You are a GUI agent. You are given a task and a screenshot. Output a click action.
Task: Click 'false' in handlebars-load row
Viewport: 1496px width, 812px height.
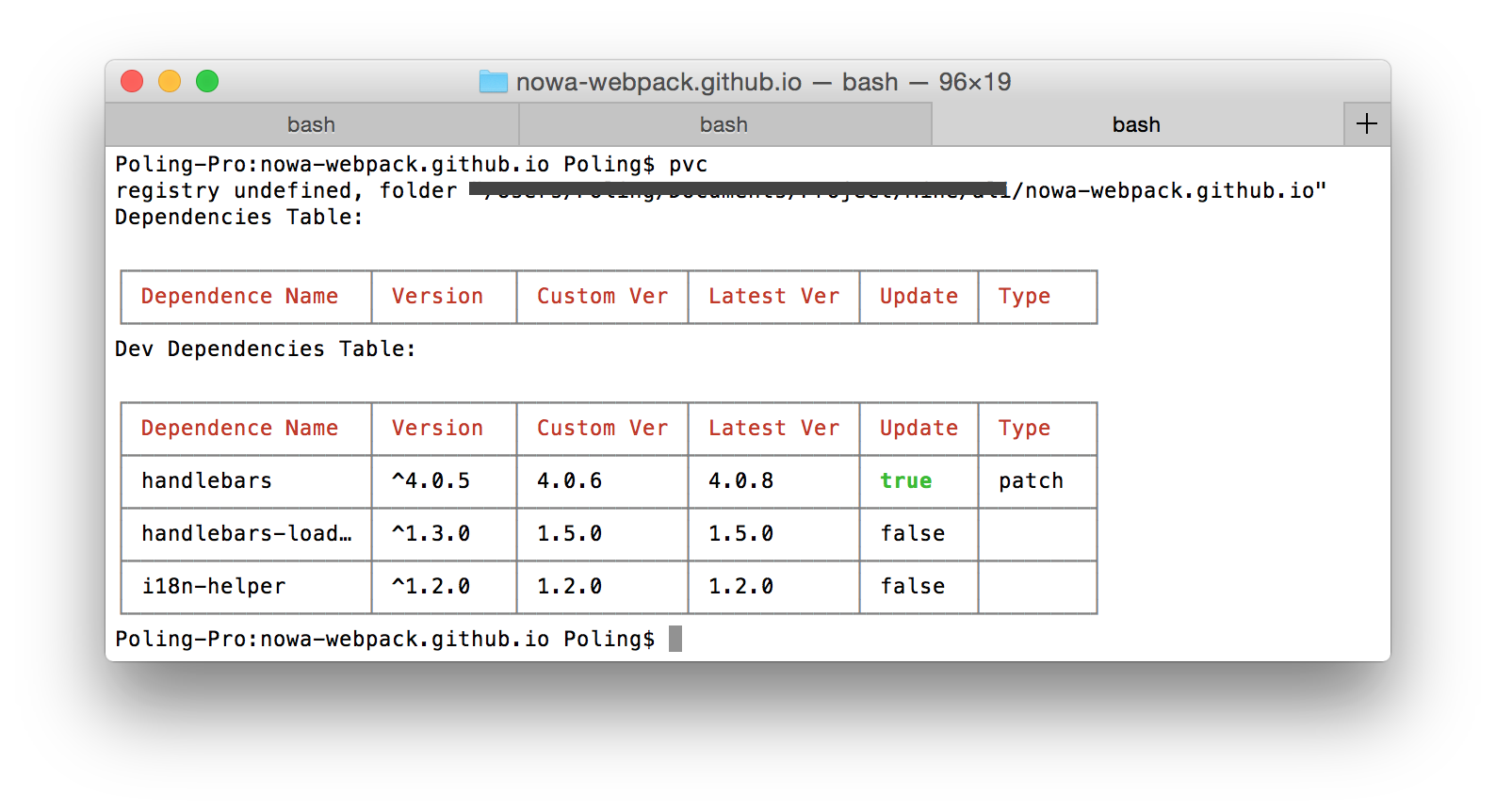[912, 534]
